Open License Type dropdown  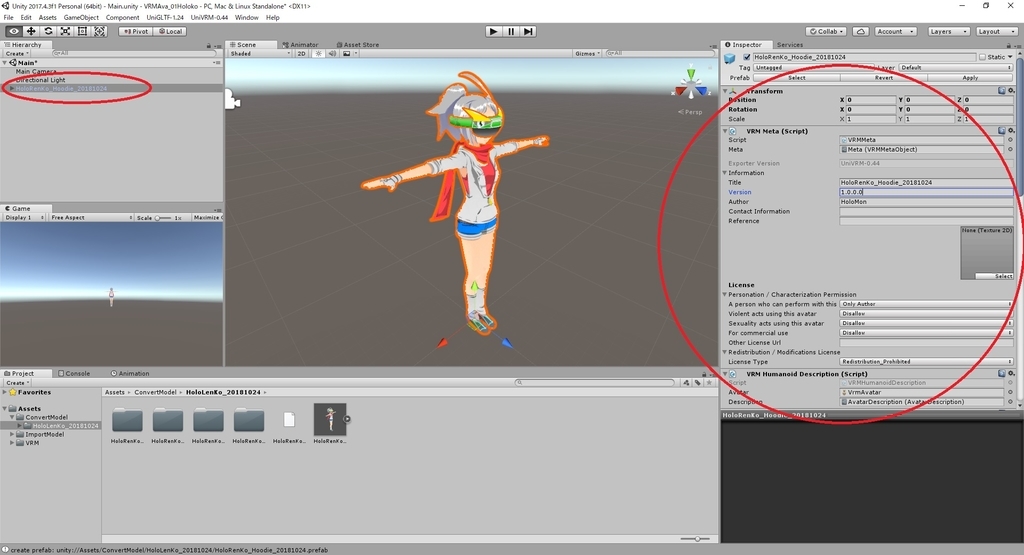[926, 362]
